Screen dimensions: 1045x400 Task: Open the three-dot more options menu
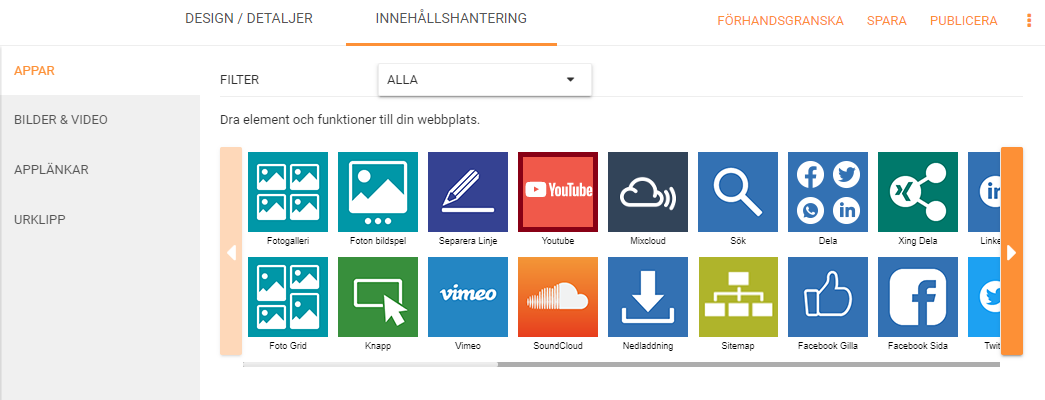pos(1029,21)
